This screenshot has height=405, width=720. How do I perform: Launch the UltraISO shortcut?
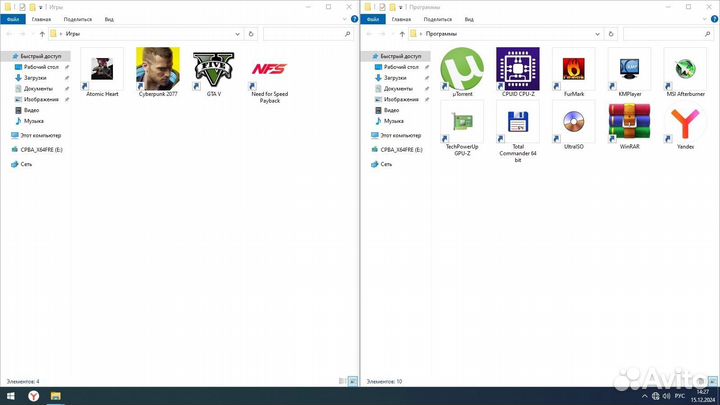click(x=574, y=125)
